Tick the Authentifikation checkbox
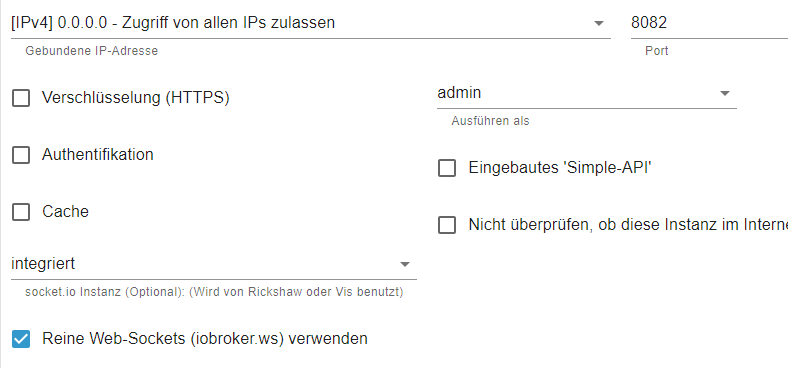The image size is (788, 368). (x=21, y=155)
